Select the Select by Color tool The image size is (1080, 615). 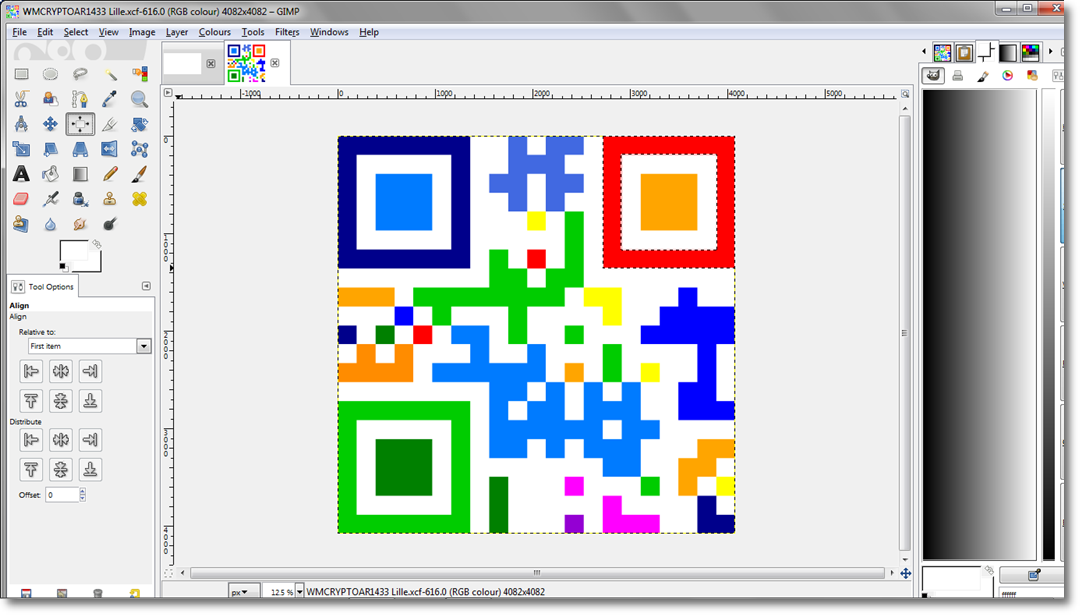point(139,74)
